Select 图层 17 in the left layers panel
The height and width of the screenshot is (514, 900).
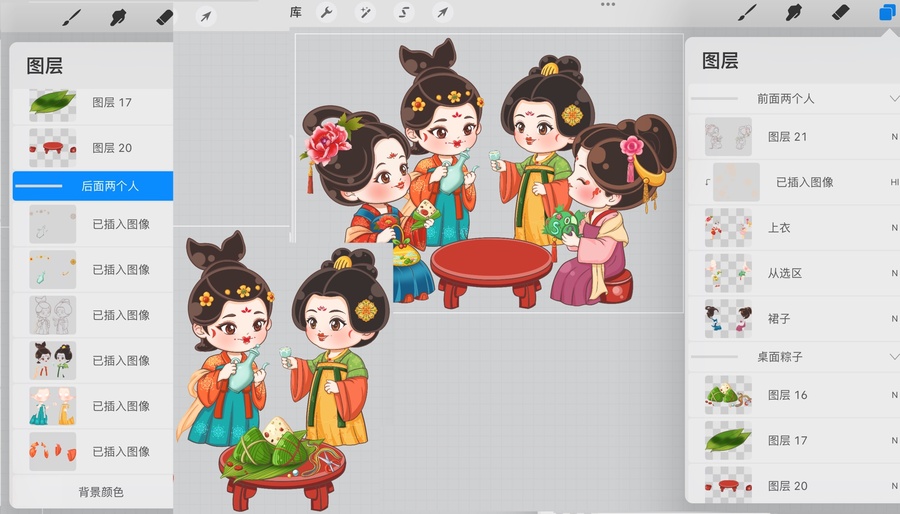pyautogui.click(x=93, y=103)
